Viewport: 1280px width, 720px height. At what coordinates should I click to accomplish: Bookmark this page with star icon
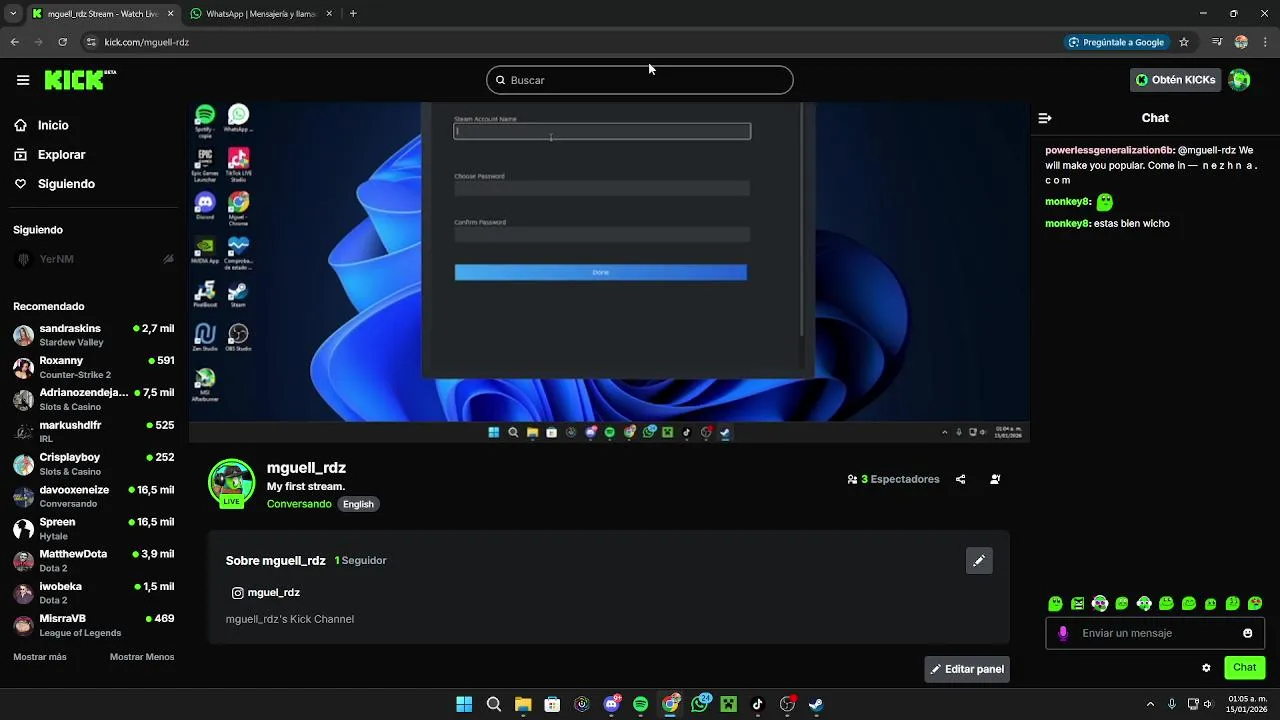click(1184, 42)
